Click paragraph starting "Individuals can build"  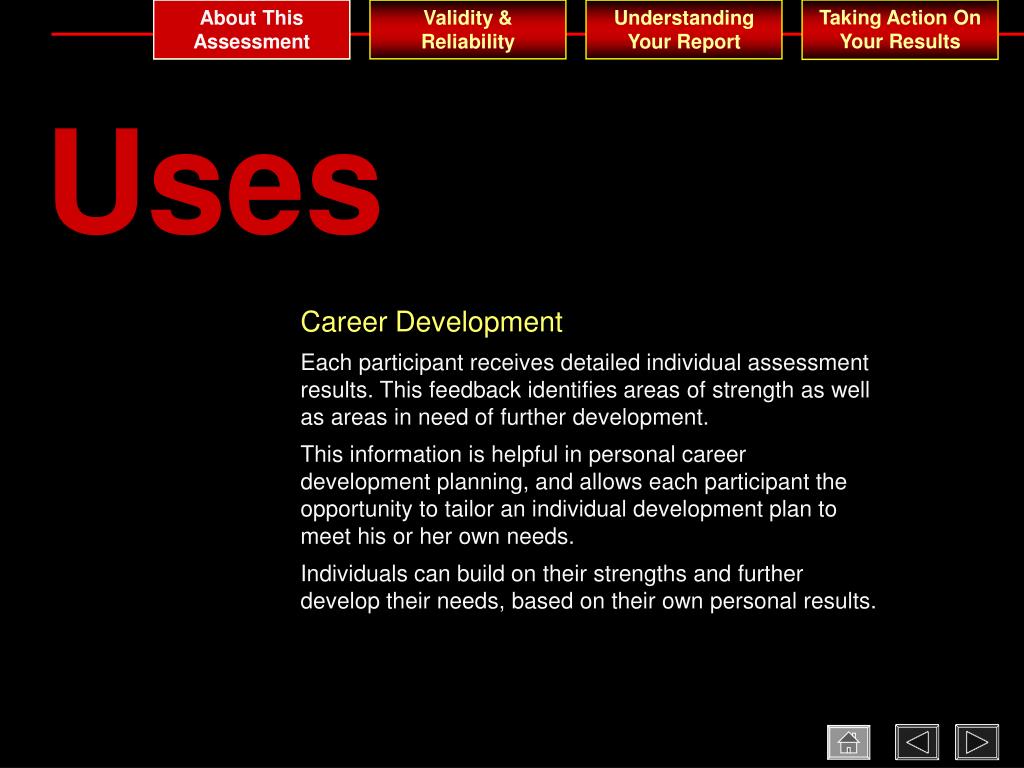(588, 587)
